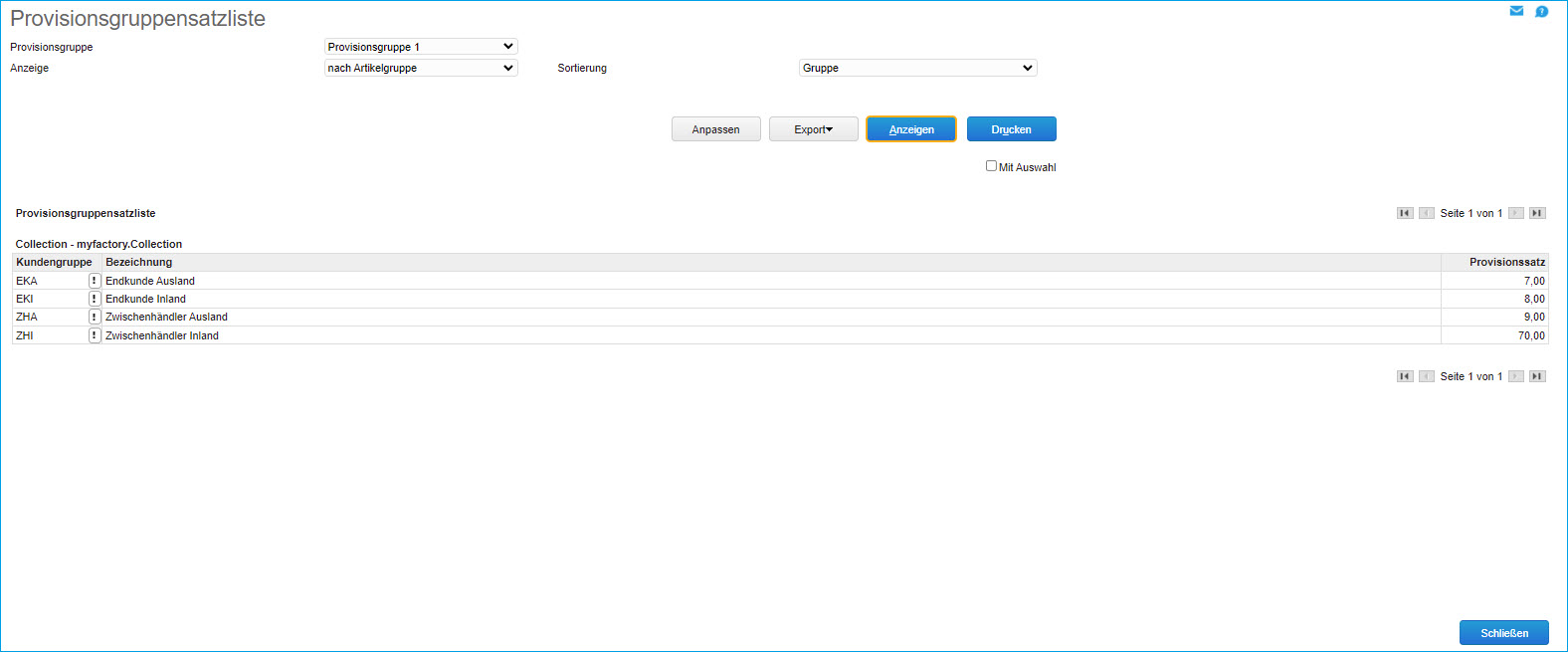This screenshot has width=1568, height=652.
Task: Click the 70,00 commission rate value
Action: 1531,335
